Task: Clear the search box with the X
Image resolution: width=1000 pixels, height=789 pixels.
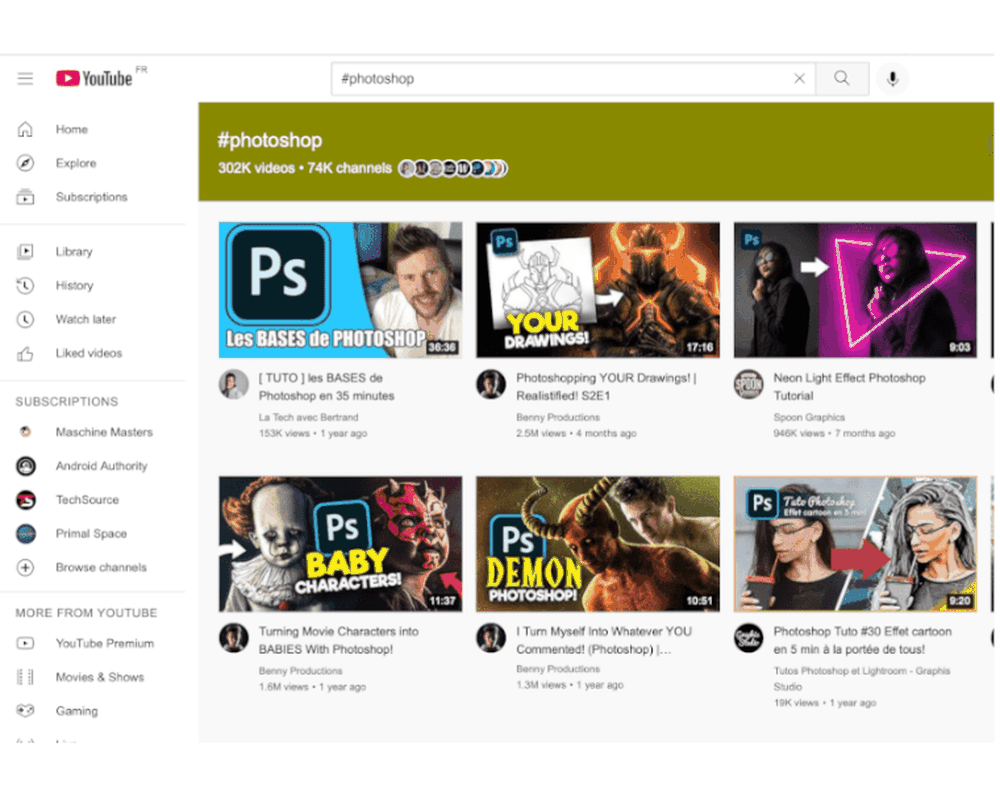Action: click(x=799, y=78)
